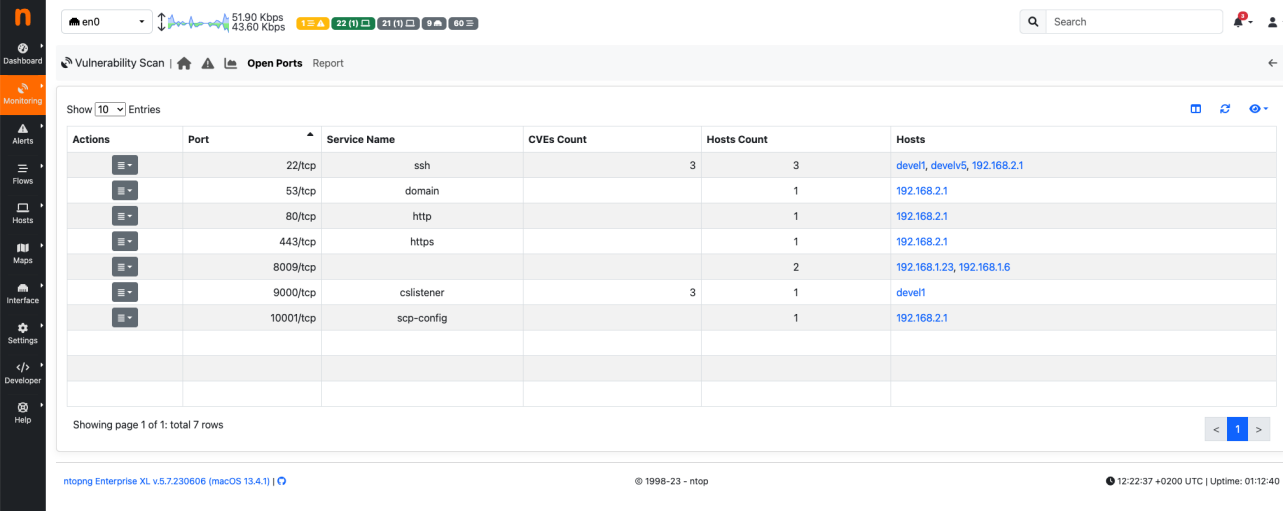Open the GitHub icon link in footer

click(x=281, y=481)
